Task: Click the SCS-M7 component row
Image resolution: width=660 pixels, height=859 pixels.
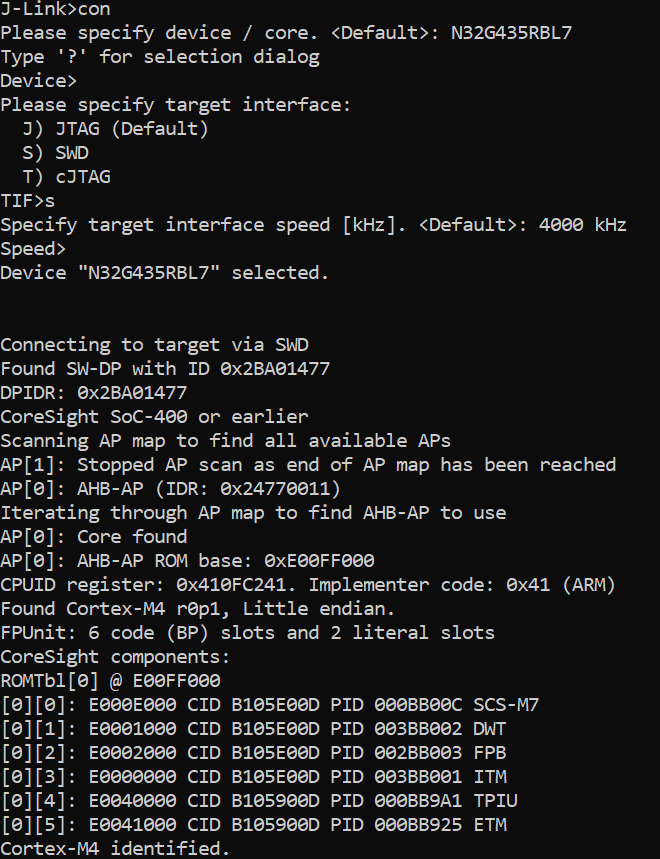Action: (270, 705)
